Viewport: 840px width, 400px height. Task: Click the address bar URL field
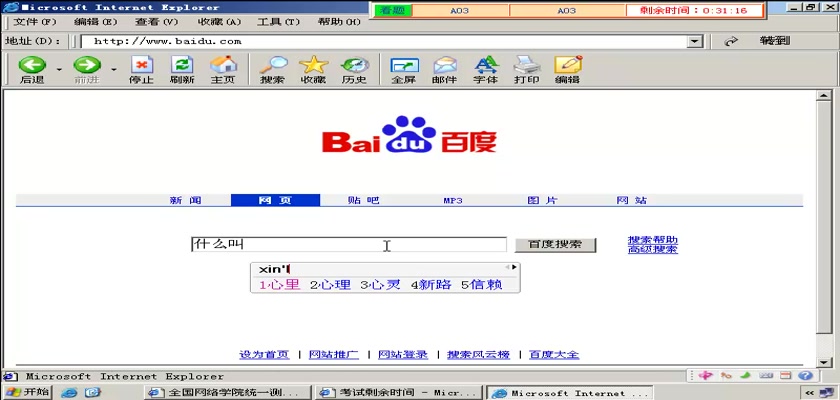click(x=386, y=41)
